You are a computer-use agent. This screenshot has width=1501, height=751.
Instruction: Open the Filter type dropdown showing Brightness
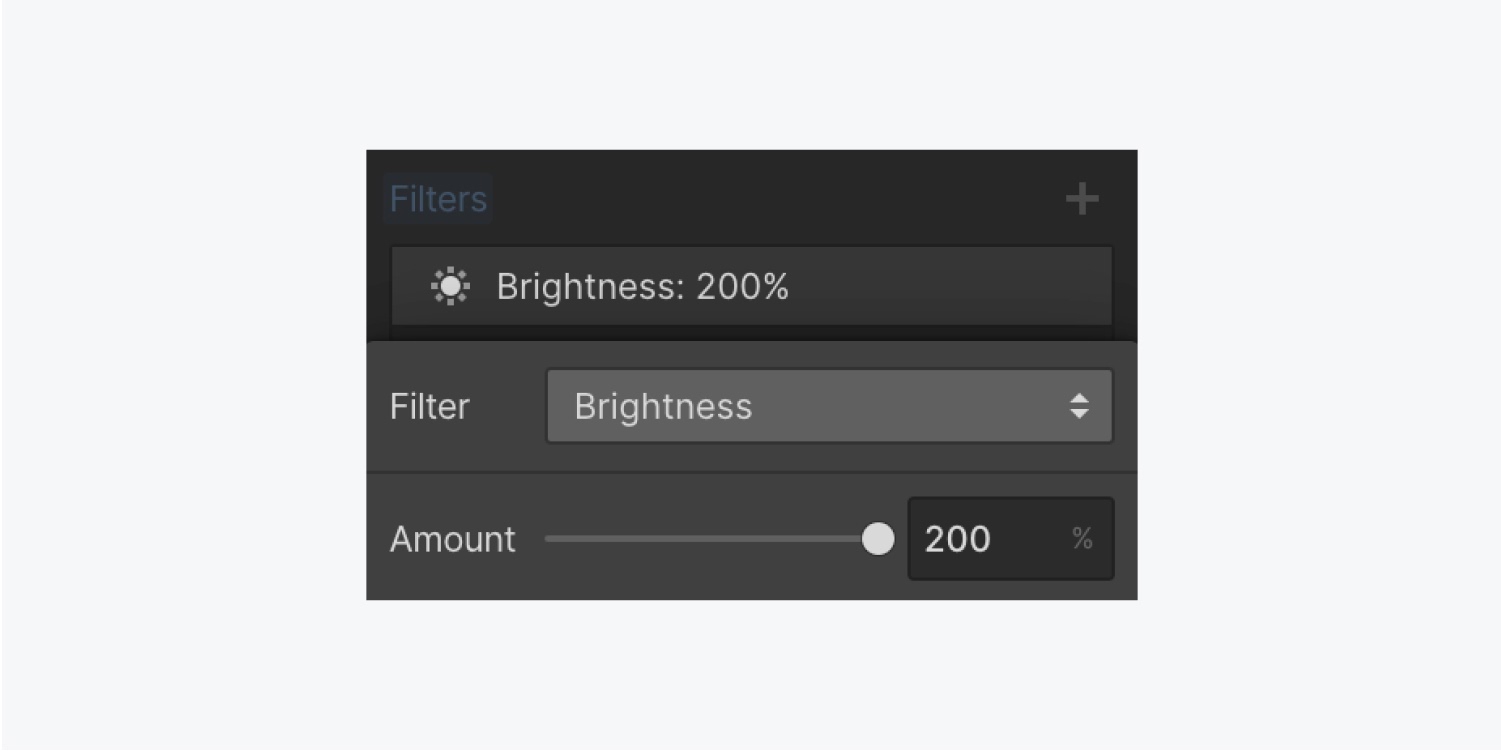[x=829, y=406]
